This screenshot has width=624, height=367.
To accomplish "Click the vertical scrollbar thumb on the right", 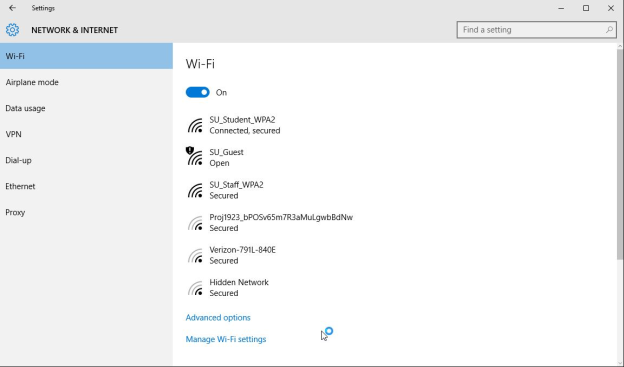I will (620, 154).
